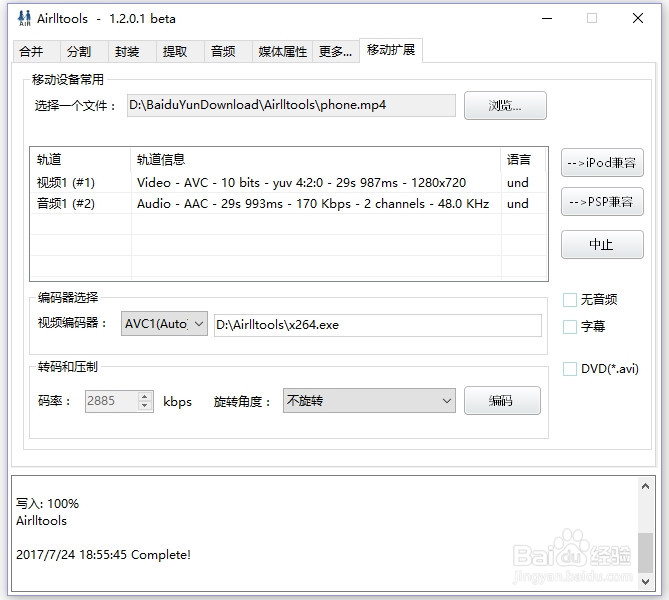
Task: Click the 浏览... browse button
Action: coord(505,105)
